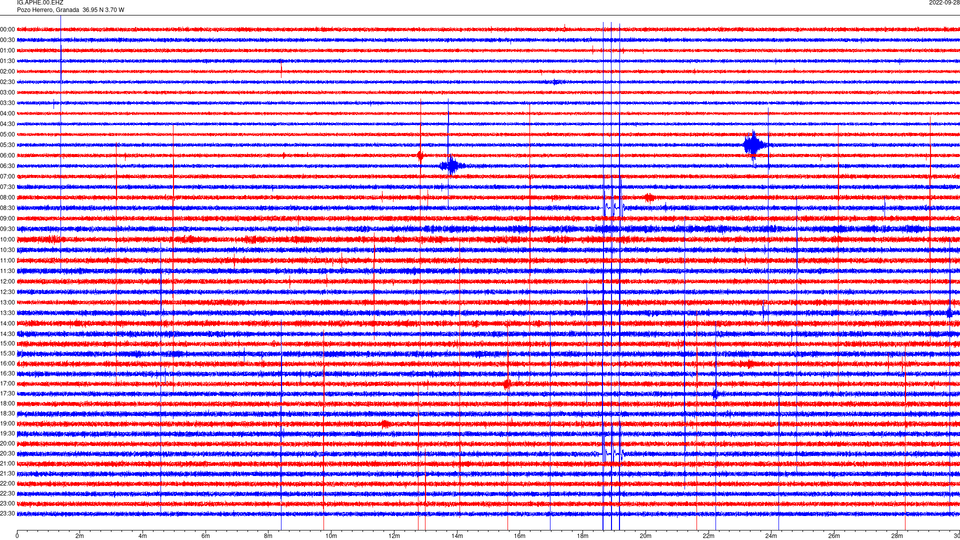Click the red seismic burst on 06:00 trace
This screenshot has width=960, height=540.
pyautogui.click(x=421, y=156)
